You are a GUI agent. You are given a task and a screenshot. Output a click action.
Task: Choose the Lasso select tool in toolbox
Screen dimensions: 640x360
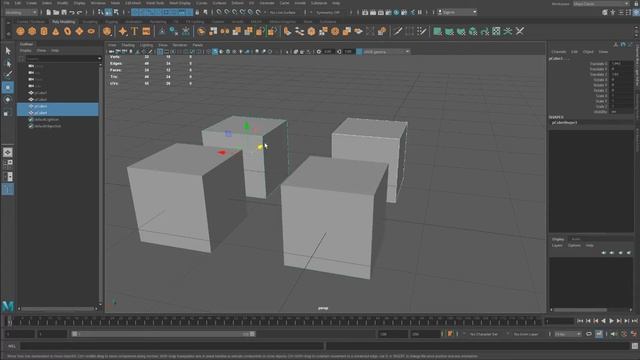pos(8,63)
